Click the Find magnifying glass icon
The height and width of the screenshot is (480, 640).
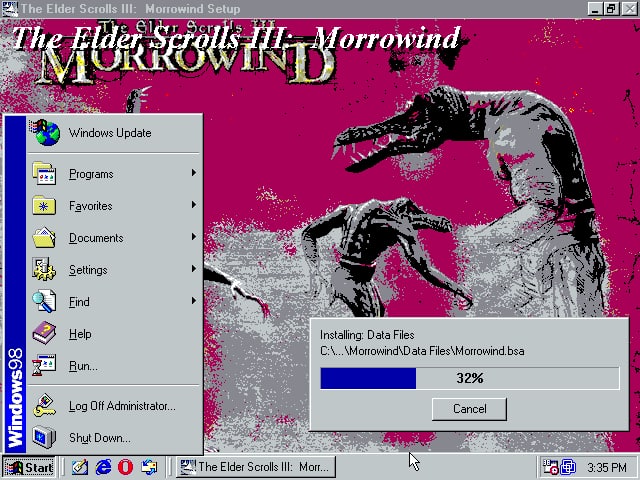pyautogui.click(x=44, y=301)
